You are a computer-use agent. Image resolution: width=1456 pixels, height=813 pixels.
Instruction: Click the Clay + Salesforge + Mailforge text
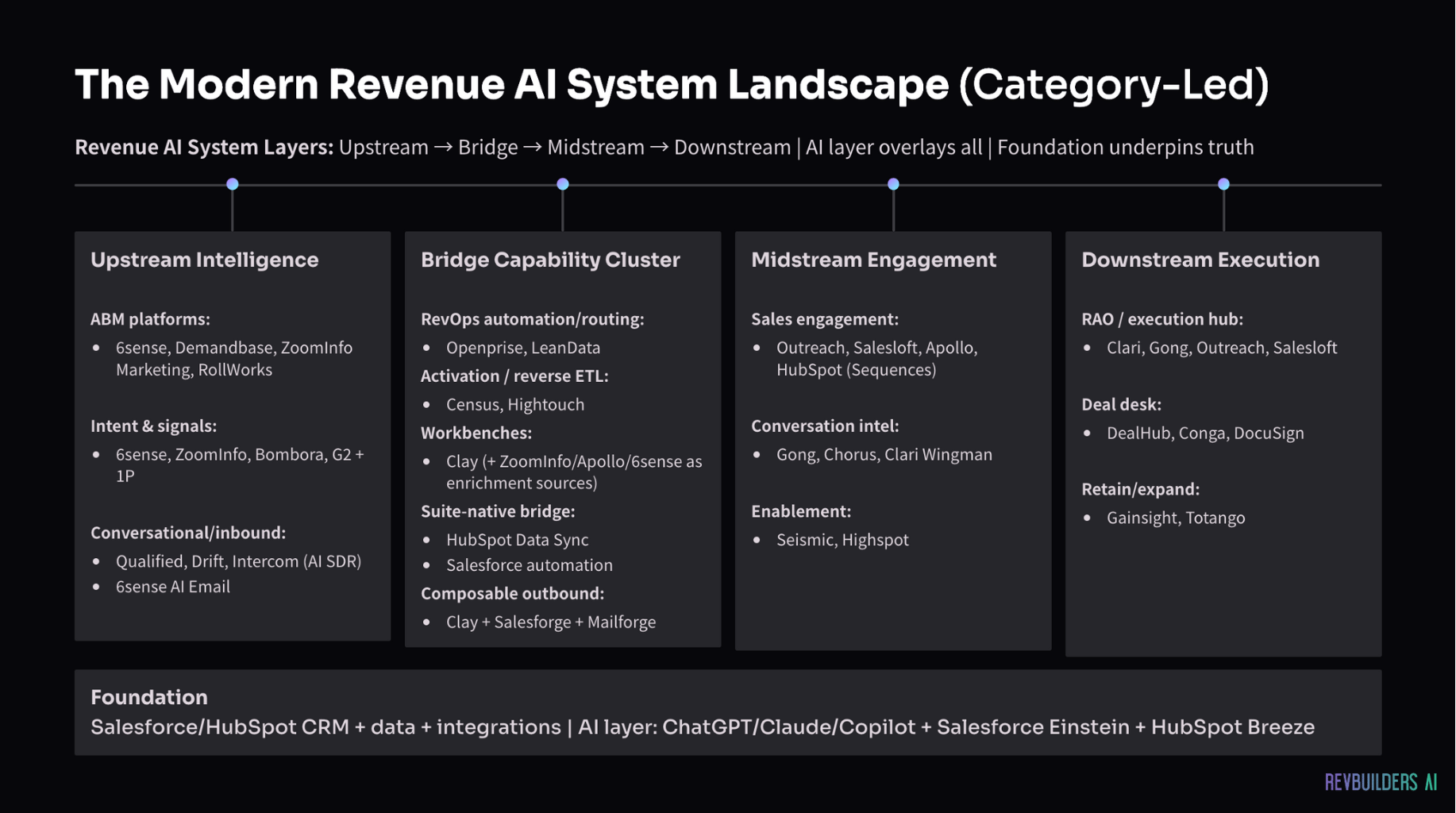point(551,622)
